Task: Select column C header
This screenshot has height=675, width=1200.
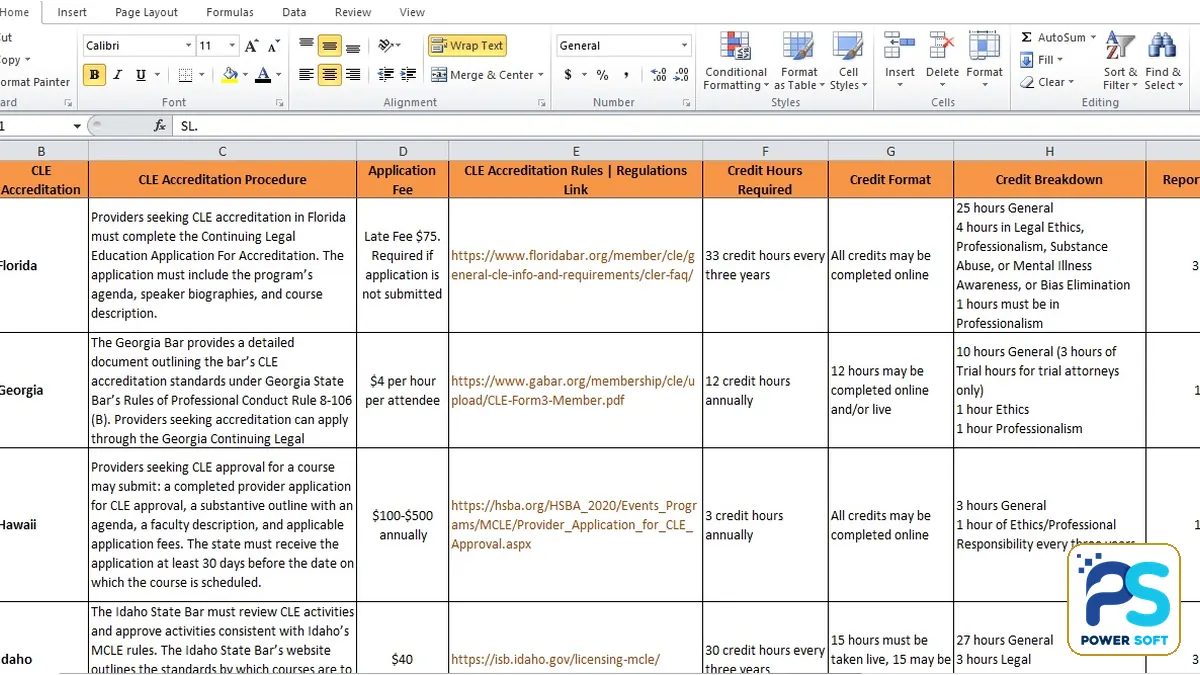Action: point(222,151)
